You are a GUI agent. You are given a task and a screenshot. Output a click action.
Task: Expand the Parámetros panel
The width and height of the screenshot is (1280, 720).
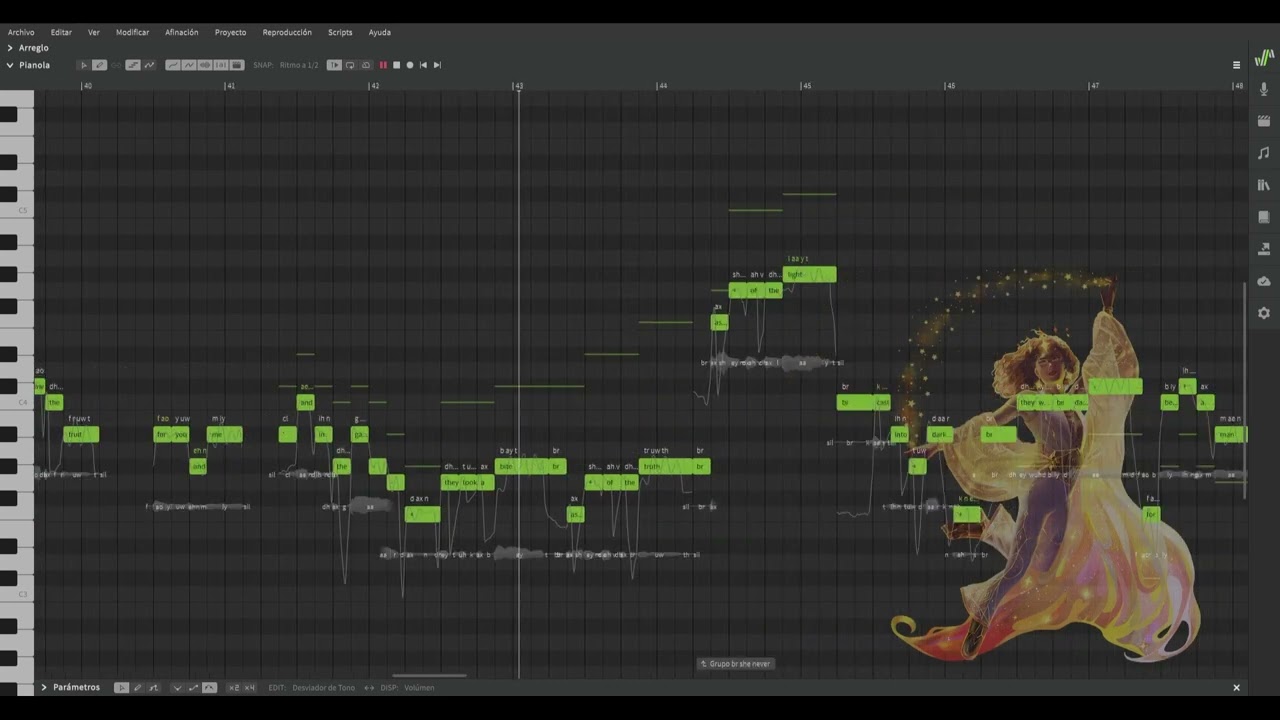(x=44, y=688)
